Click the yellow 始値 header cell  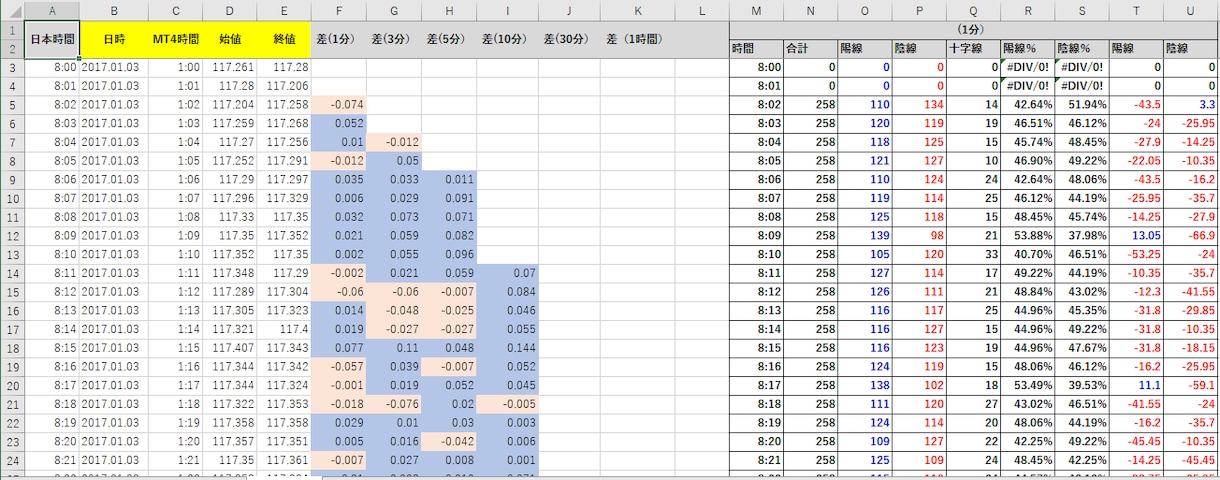tap(230, 39)
